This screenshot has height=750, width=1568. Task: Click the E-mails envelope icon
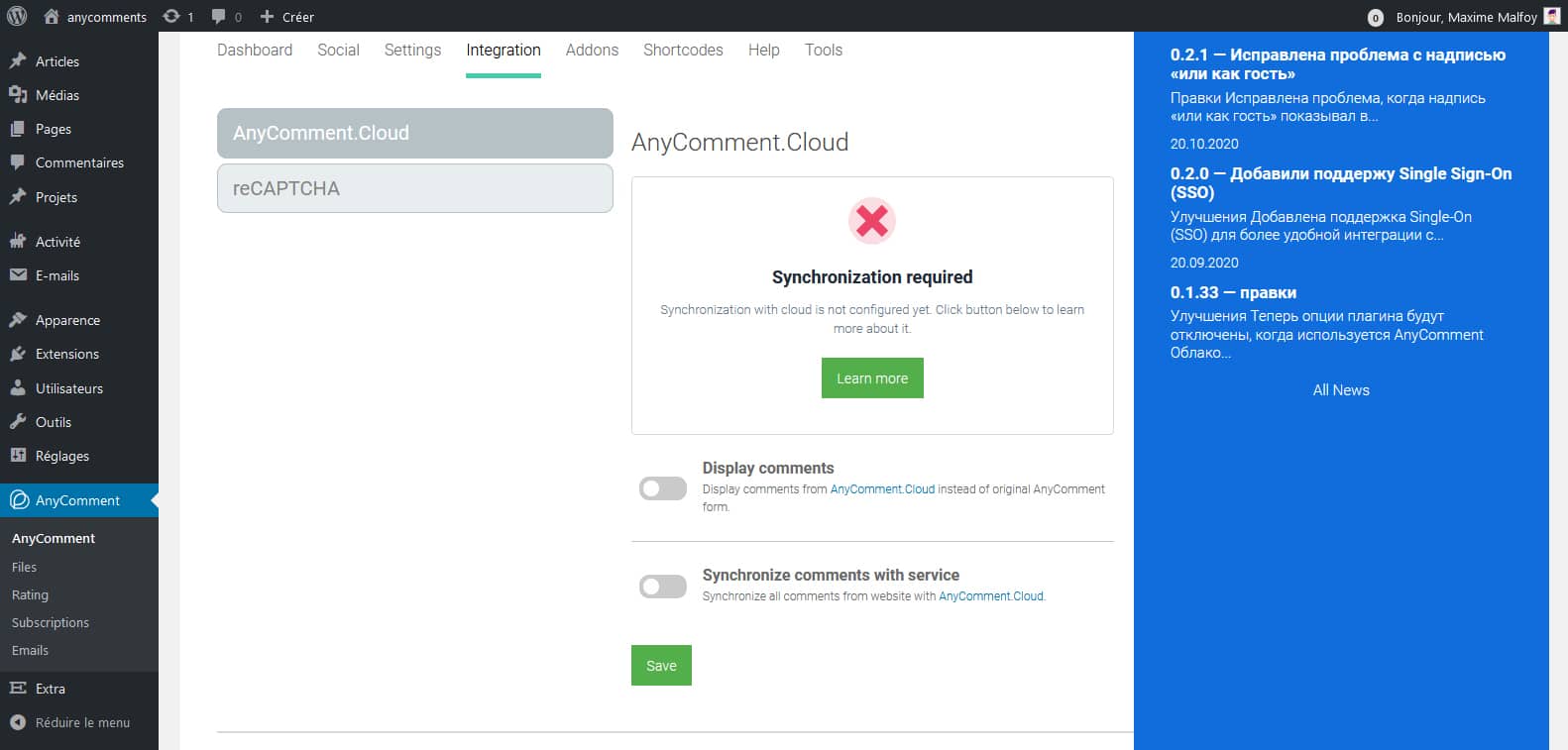click(x=18, y=275)
